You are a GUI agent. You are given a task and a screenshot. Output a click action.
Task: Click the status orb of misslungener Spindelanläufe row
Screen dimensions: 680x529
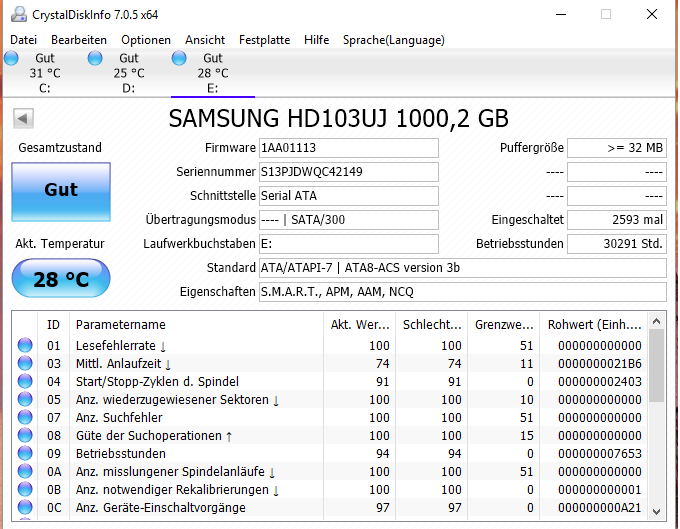click(x=25, y=471)
